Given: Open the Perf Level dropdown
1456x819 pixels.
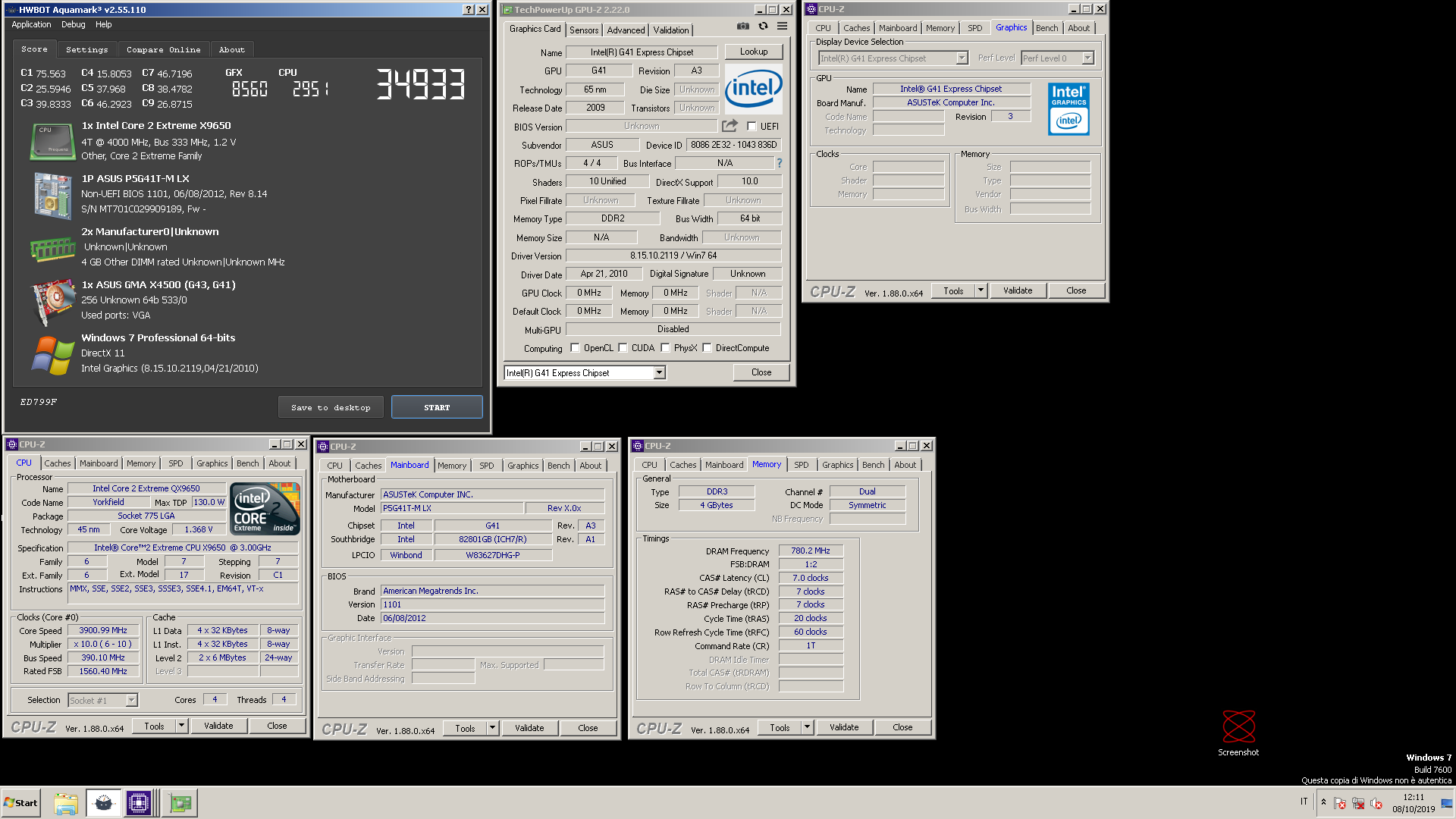Looking at the screenshot, I should pos(1087,58).
